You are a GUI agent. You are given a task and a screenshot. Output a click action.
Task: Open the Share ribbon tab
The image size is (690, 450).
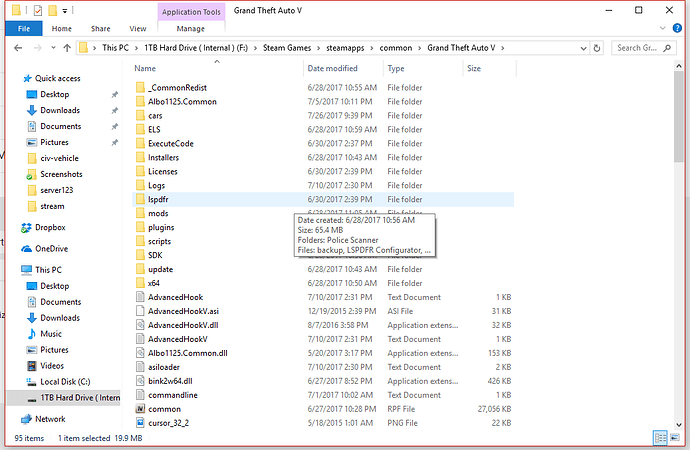pyautogui.click(x=100, y=29)
